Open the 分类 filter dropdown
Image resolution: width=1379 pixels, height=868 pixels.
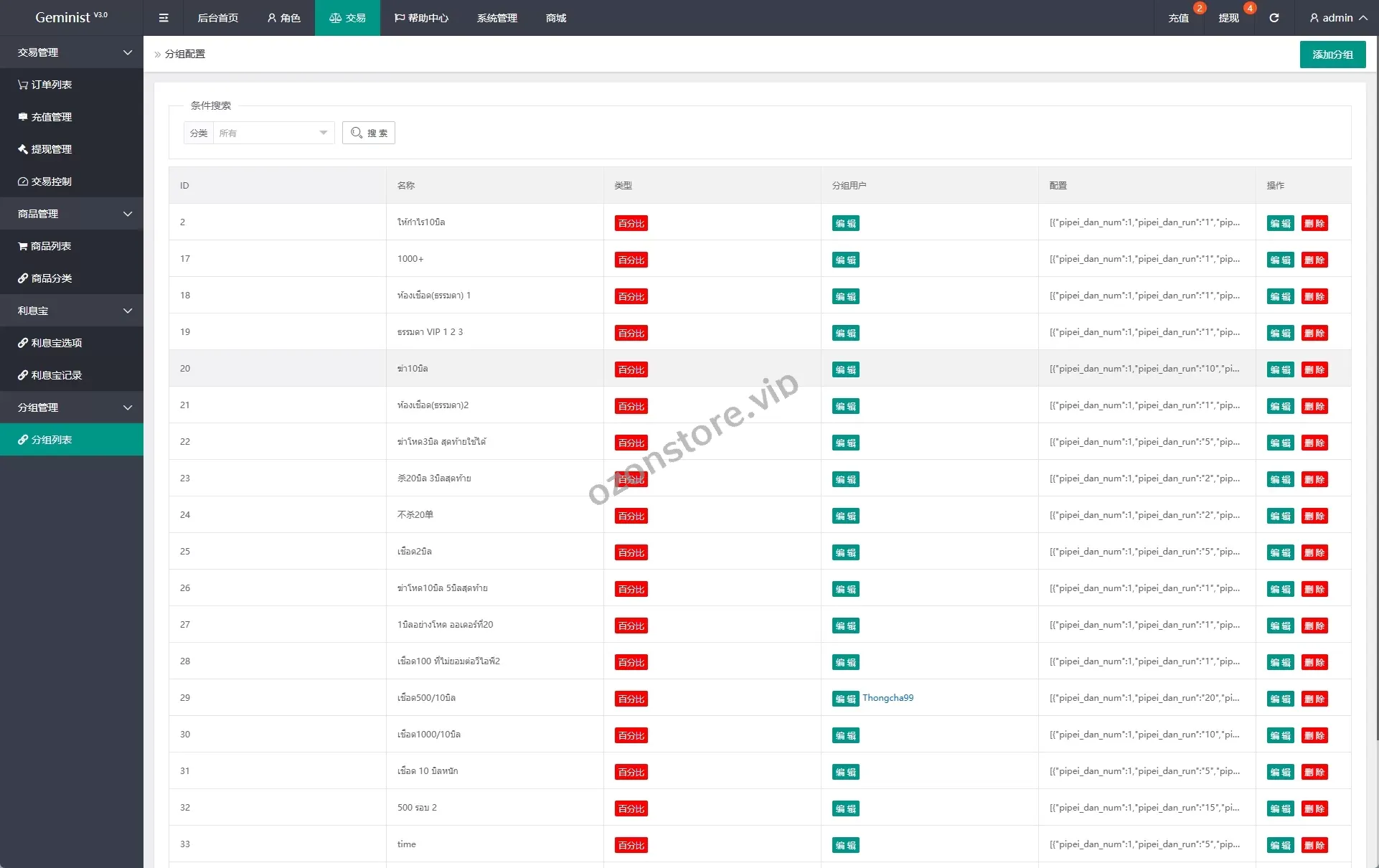273,133
